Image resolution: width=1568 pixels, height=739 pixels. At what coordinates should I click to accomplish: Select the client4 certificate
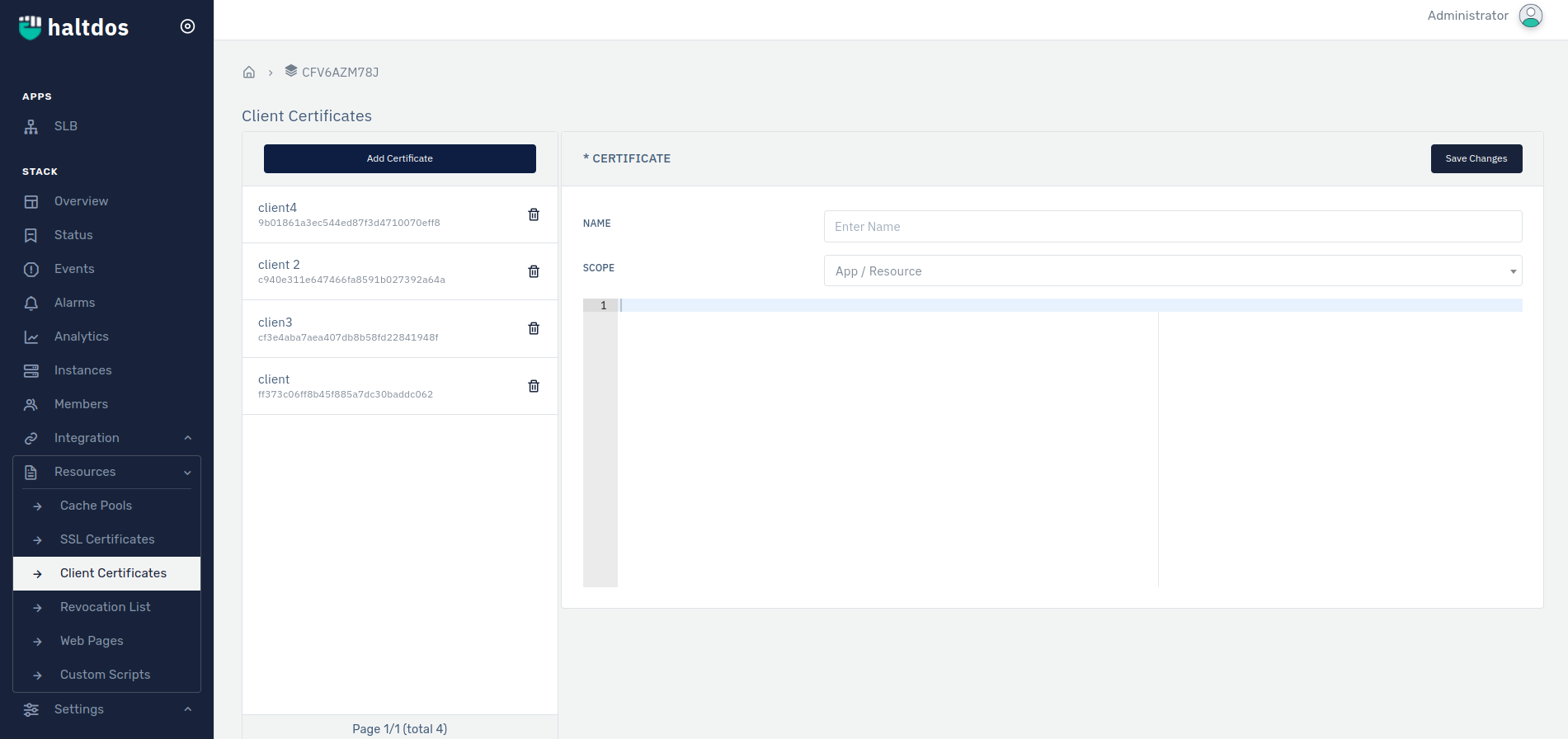(400, 214)
